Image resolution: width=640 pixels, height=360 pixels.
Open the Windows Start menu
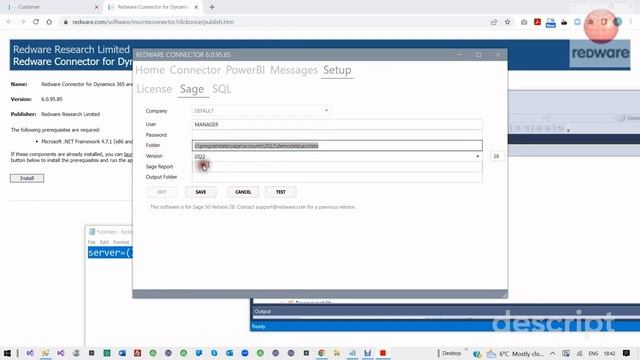point(7,353)
